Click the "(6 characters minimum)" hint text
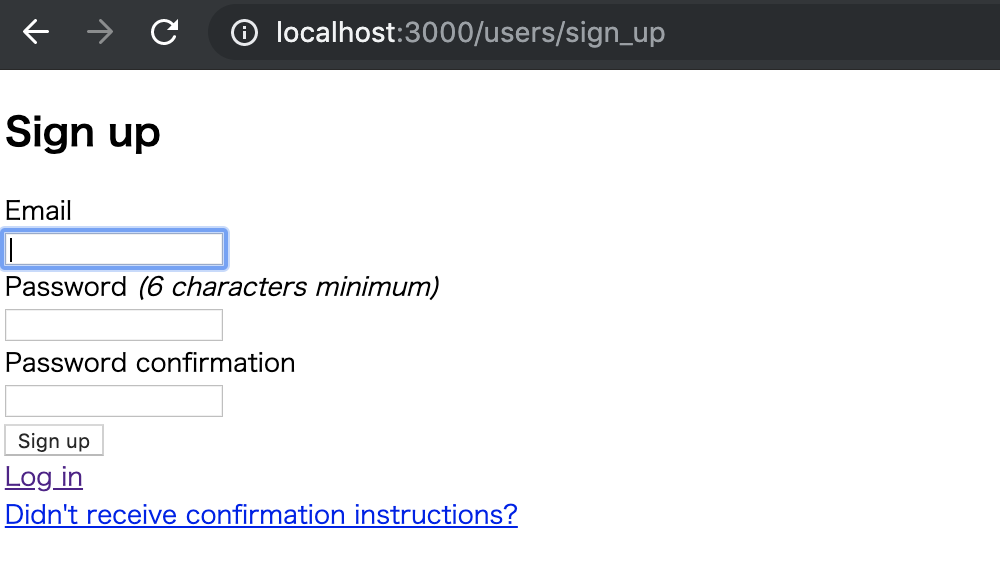The width and height of the screenshot is (1000, 574). tap(288, 287)
